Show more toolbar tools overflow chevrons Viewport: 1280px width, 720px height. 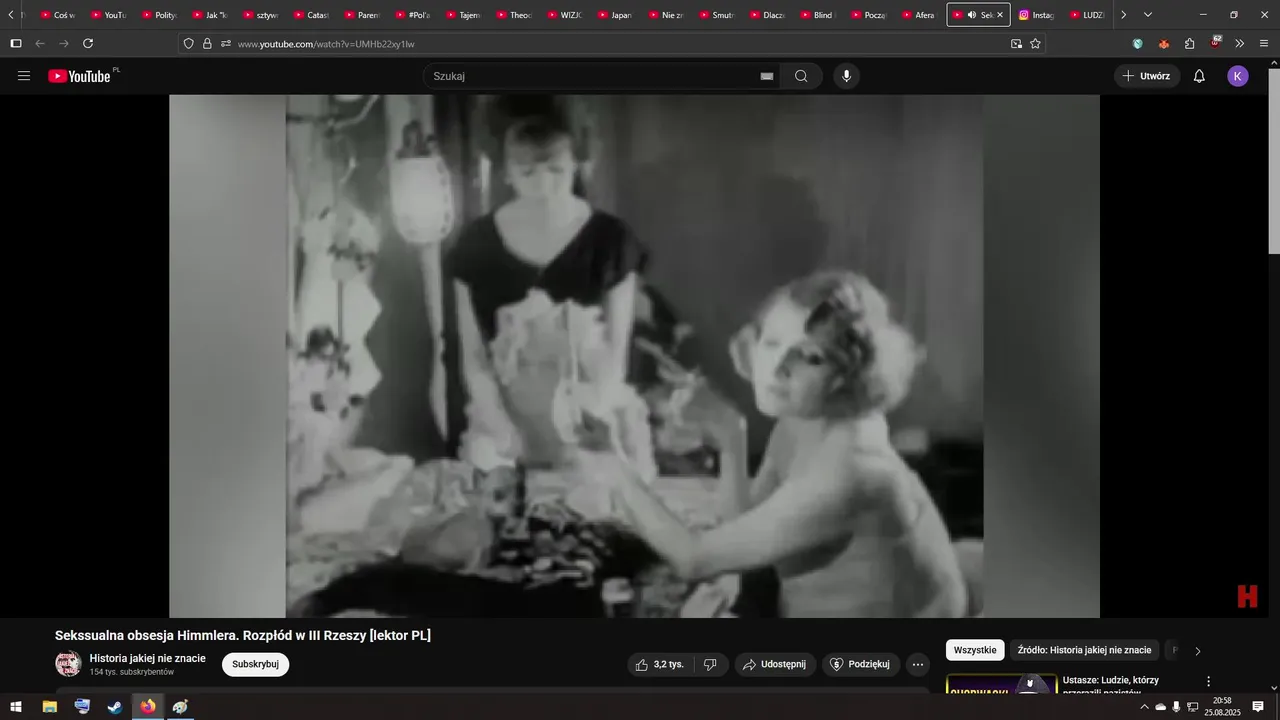point(1239,43)
